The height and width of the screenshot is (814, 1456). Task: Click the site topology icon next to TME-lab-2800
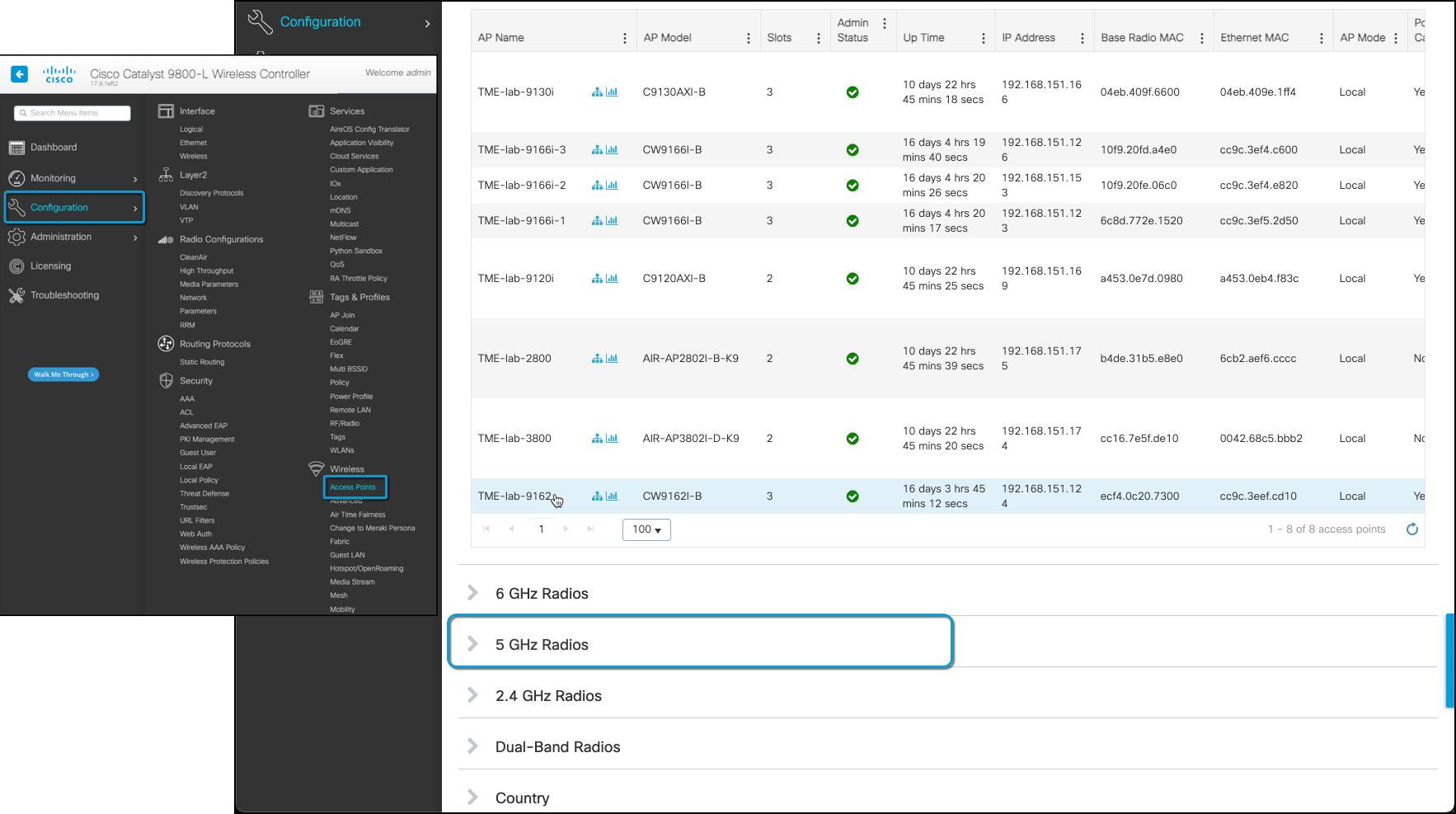(596, 358)
